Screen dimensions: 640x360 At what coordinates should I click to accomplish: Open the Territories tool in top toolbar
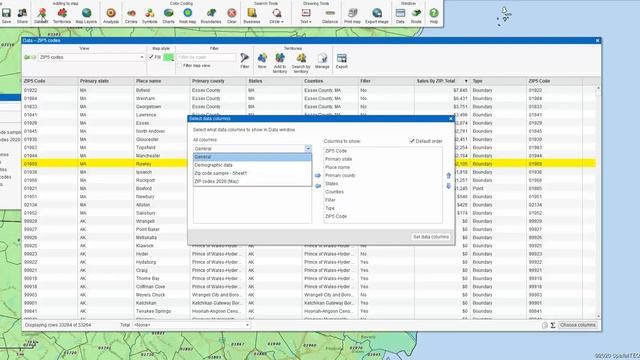pos(62,16)
